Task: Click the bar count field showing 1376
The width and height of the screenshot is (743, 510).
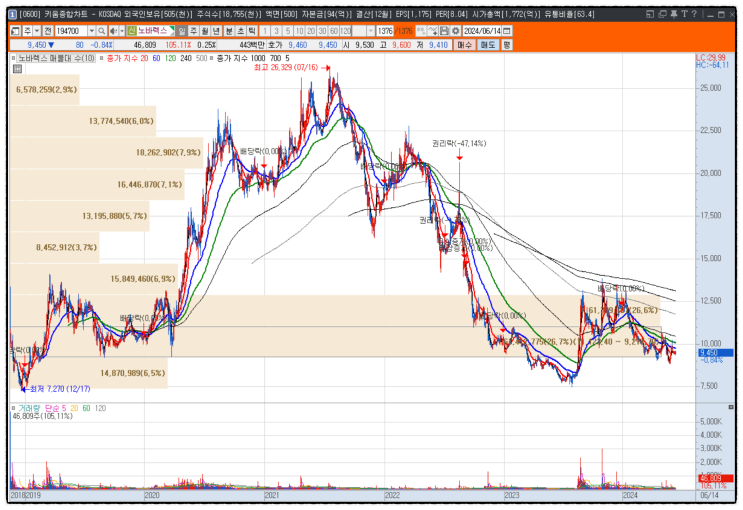Action: (385, 31)
